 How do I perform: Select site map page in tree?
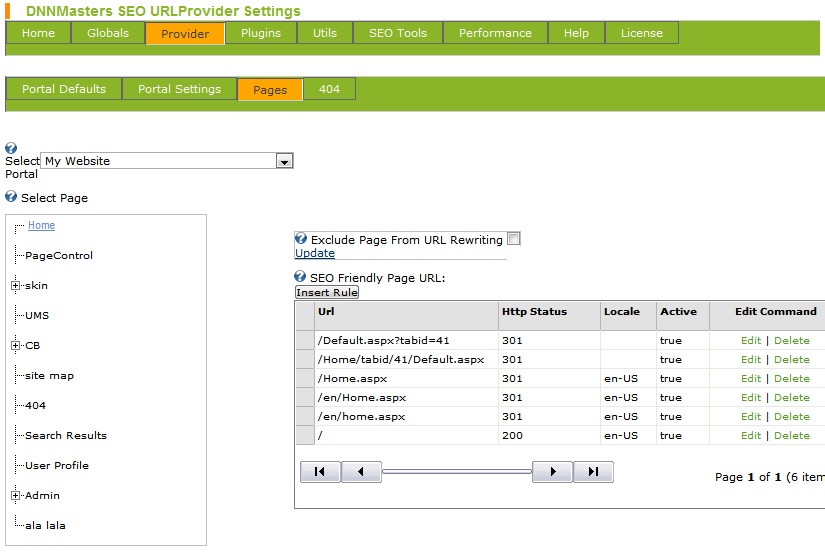point(49,376)
